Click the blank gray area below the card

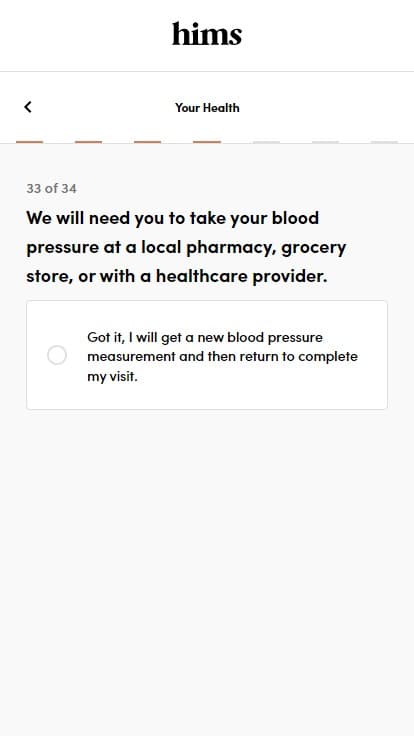pyautogui.click(x=207, y=563)
